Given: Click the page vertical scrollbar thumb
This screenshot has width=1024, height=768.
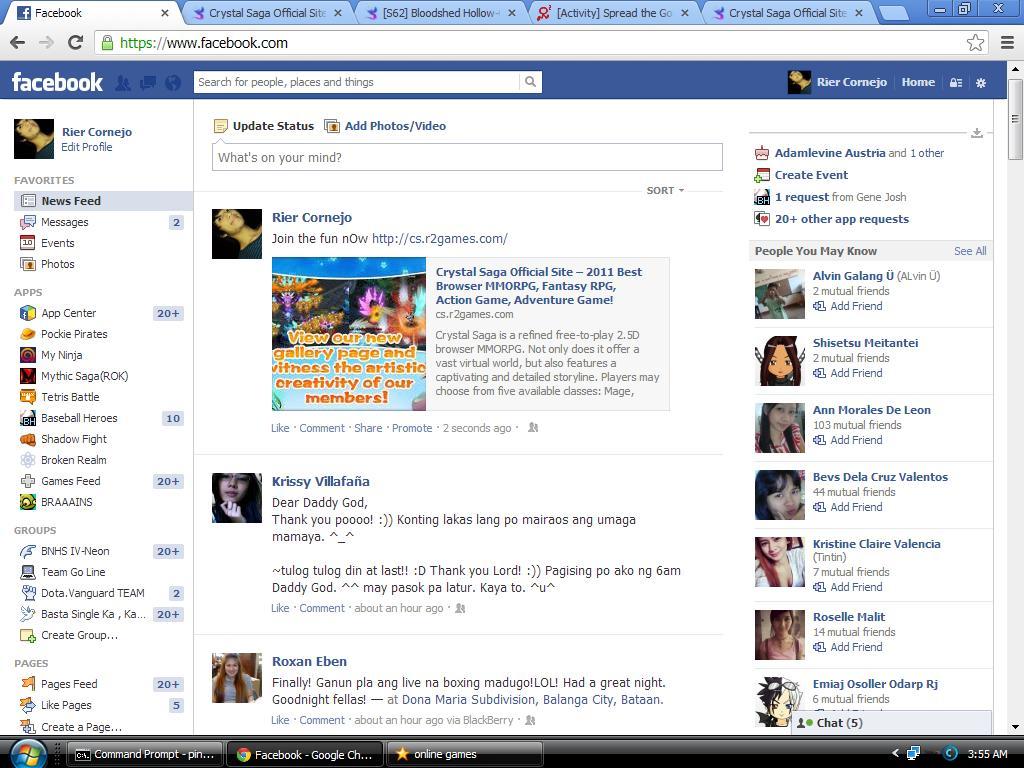Looking at the screenshot, I should (x=1015, y=120).
